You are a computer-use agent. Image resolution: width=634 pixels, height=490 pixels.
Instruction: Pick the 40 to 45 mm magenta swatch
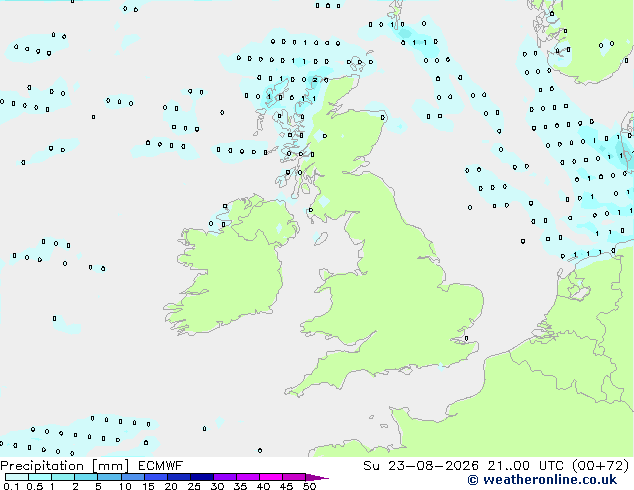271,477
